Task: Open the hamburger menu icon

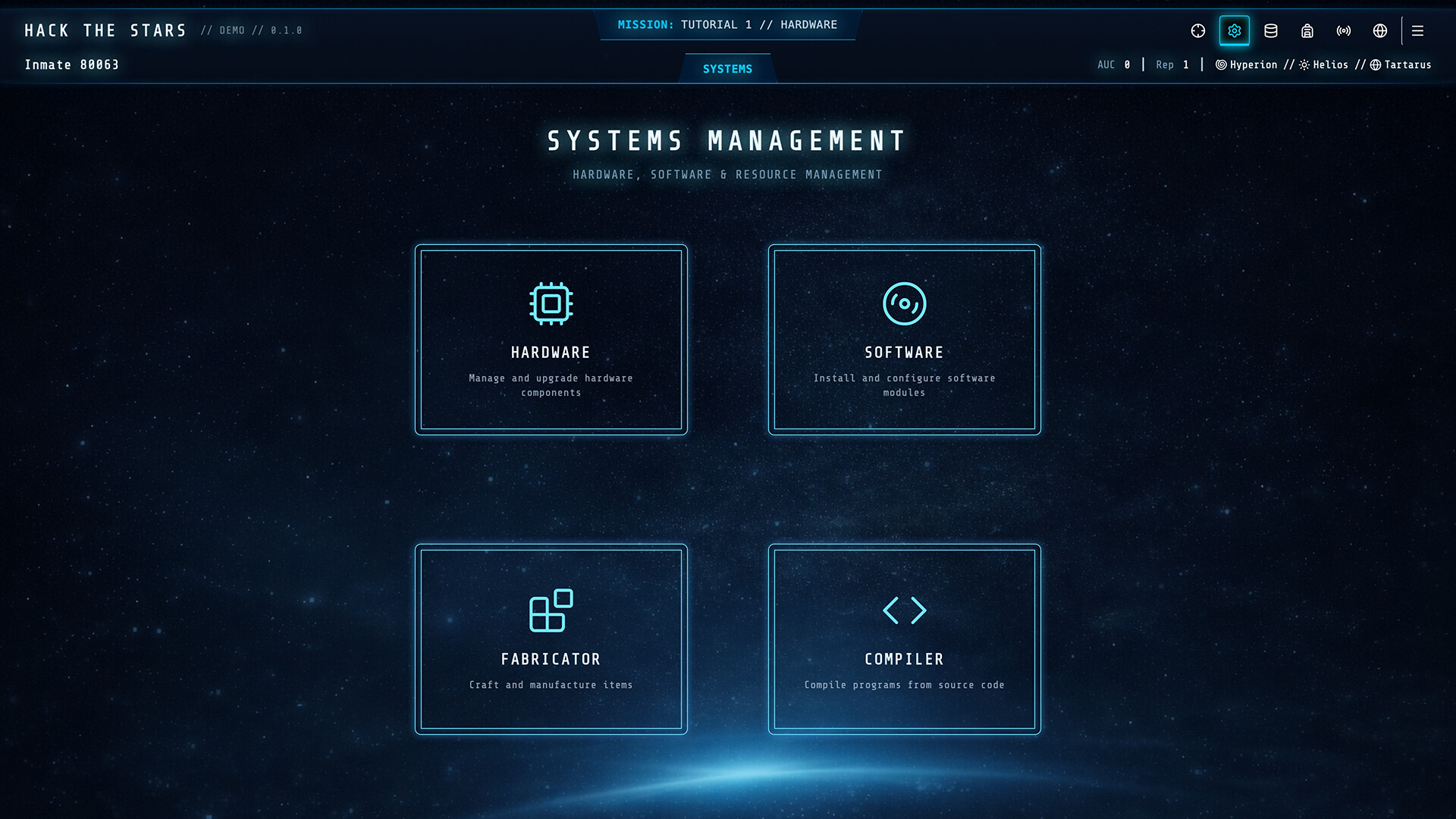Action: 1417,31
